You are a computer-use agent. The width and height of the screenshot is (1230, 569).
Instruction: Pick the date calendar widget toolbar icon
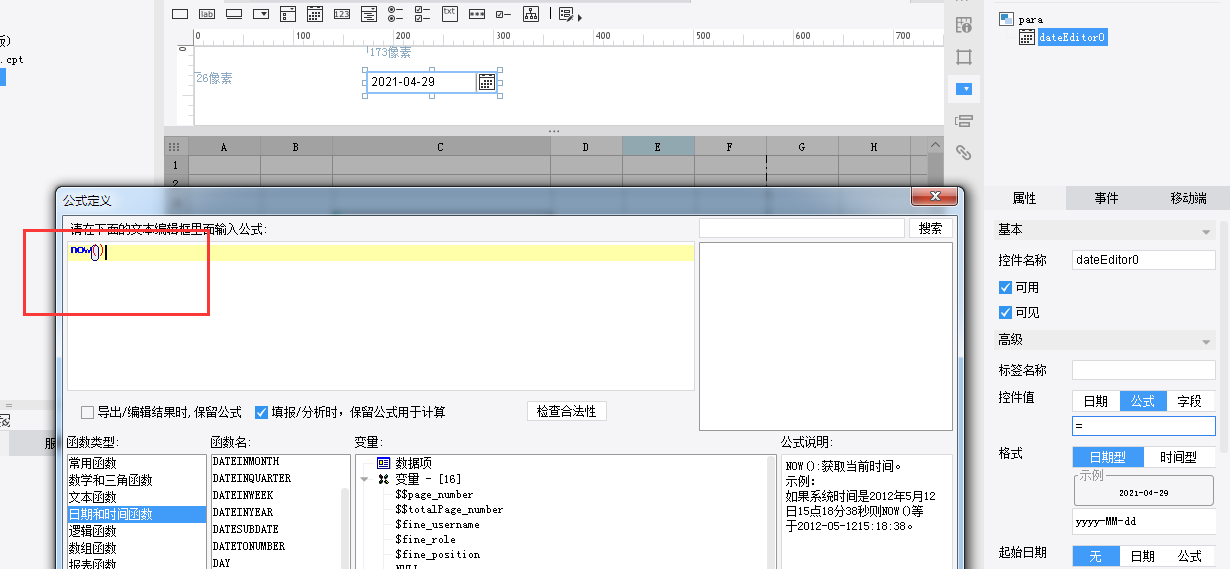click(315, 14)
